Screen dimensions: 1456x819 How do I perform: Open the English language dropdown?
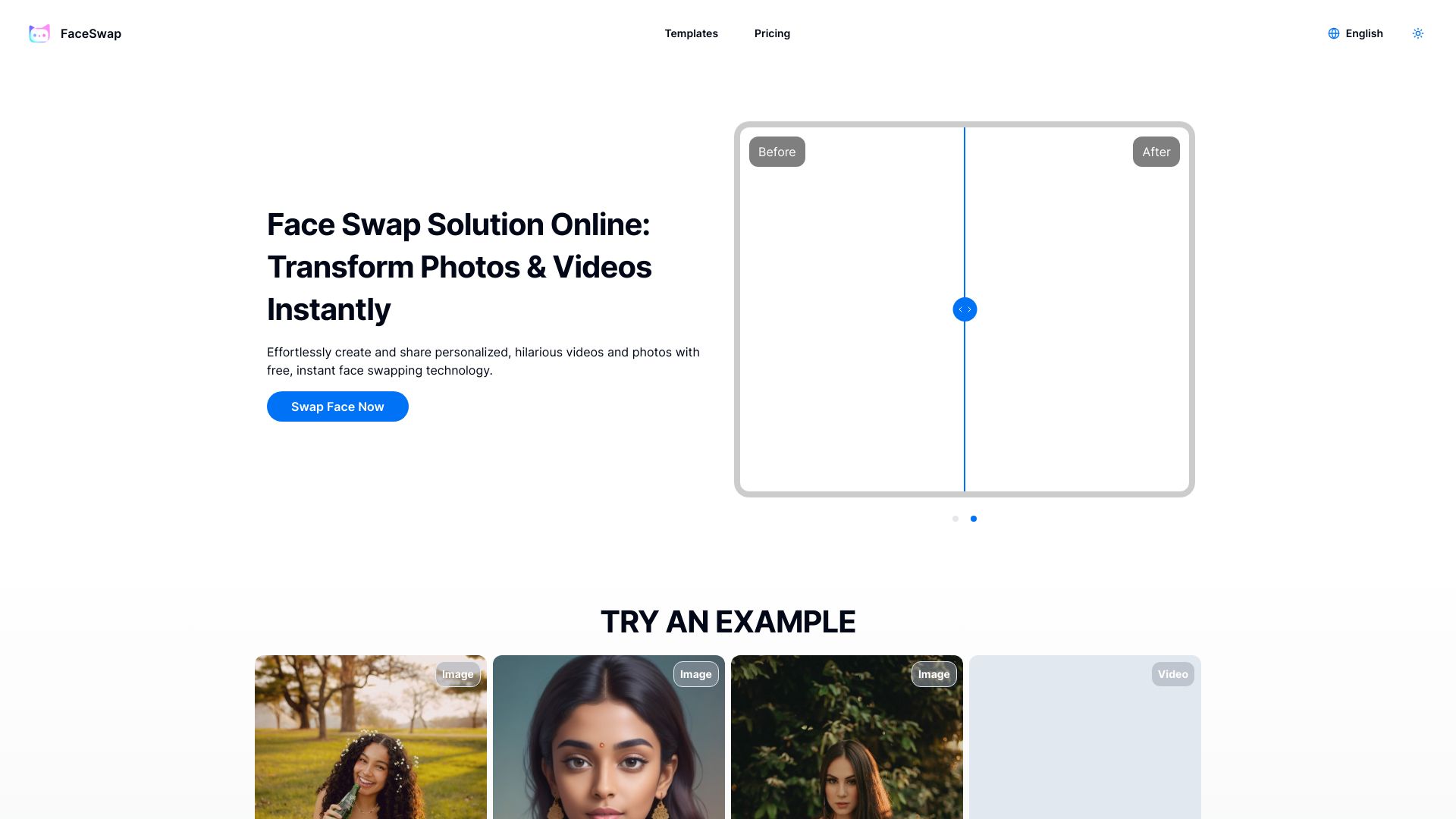tap(1355, 33)
